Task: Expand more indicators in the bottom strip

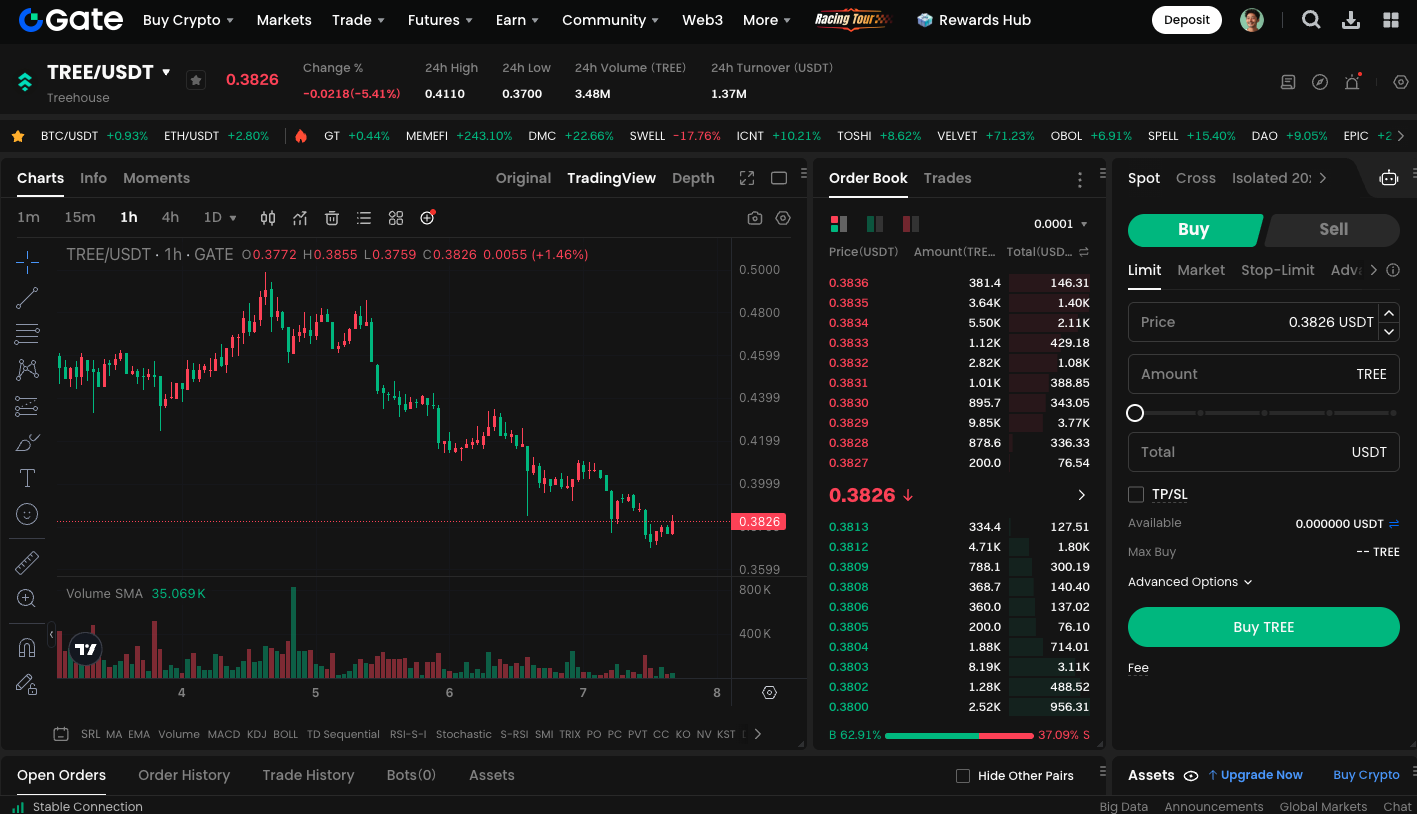Action: pos(757,734)
